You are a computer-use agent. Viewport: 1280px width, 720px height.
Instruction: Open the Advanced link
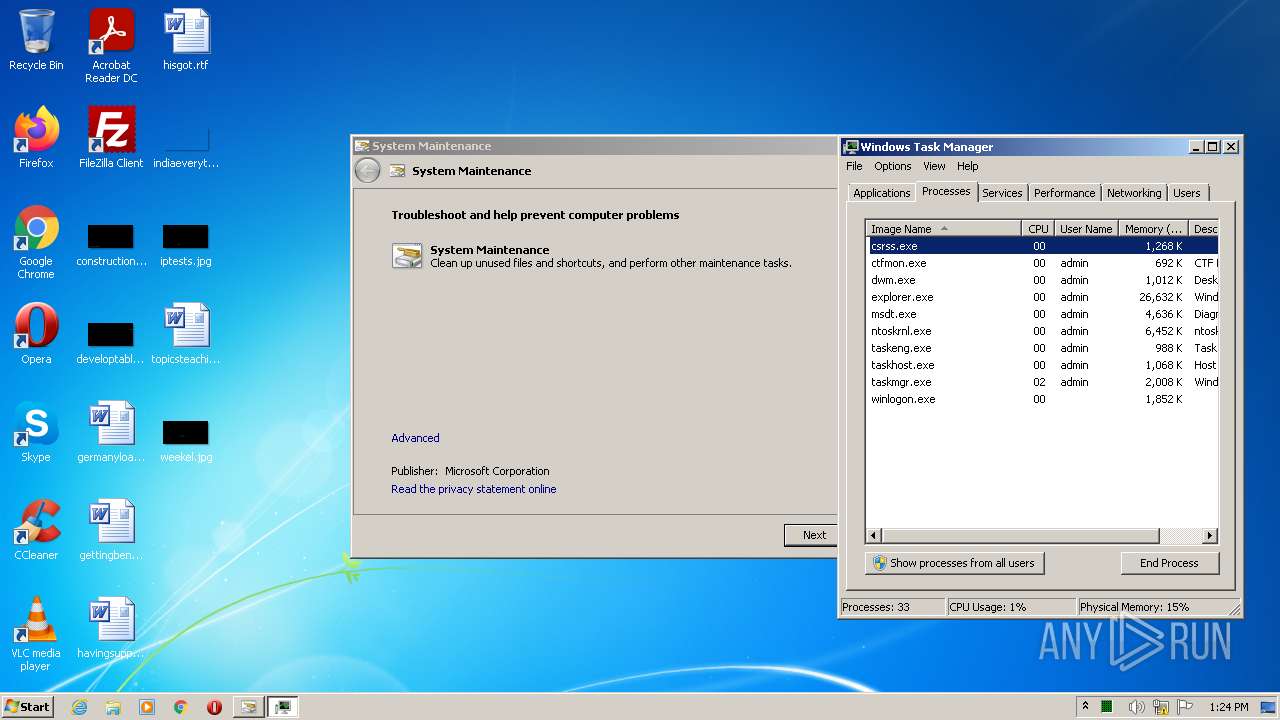(415, 438)
